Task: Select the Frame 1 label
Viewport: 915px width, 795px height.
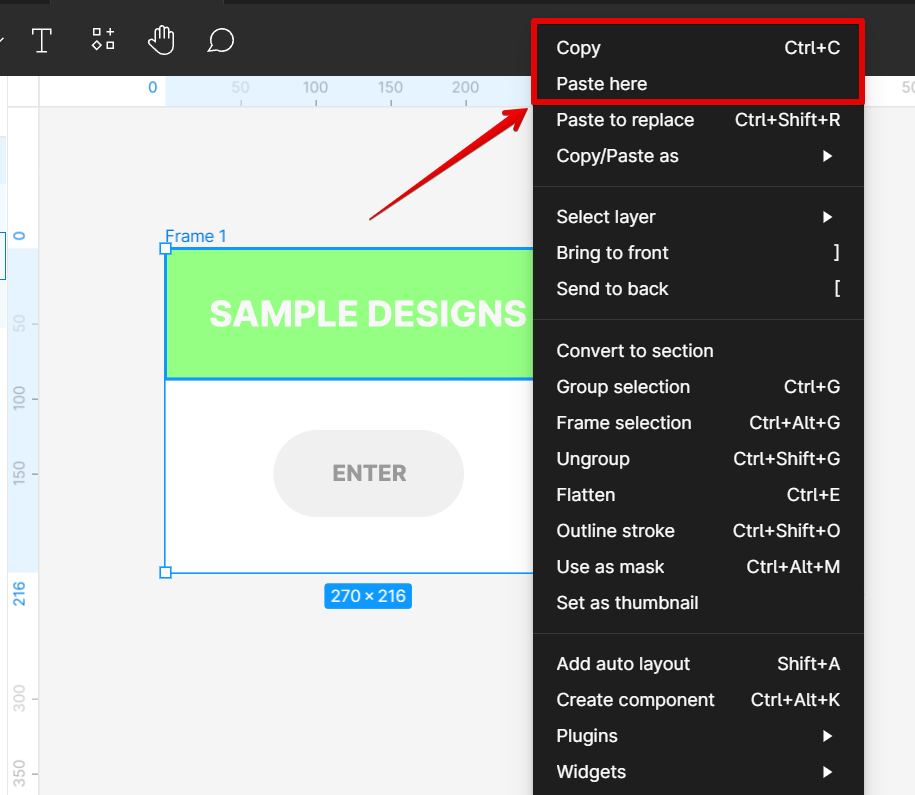Action: pyautogui.click(x=196, y=236)
